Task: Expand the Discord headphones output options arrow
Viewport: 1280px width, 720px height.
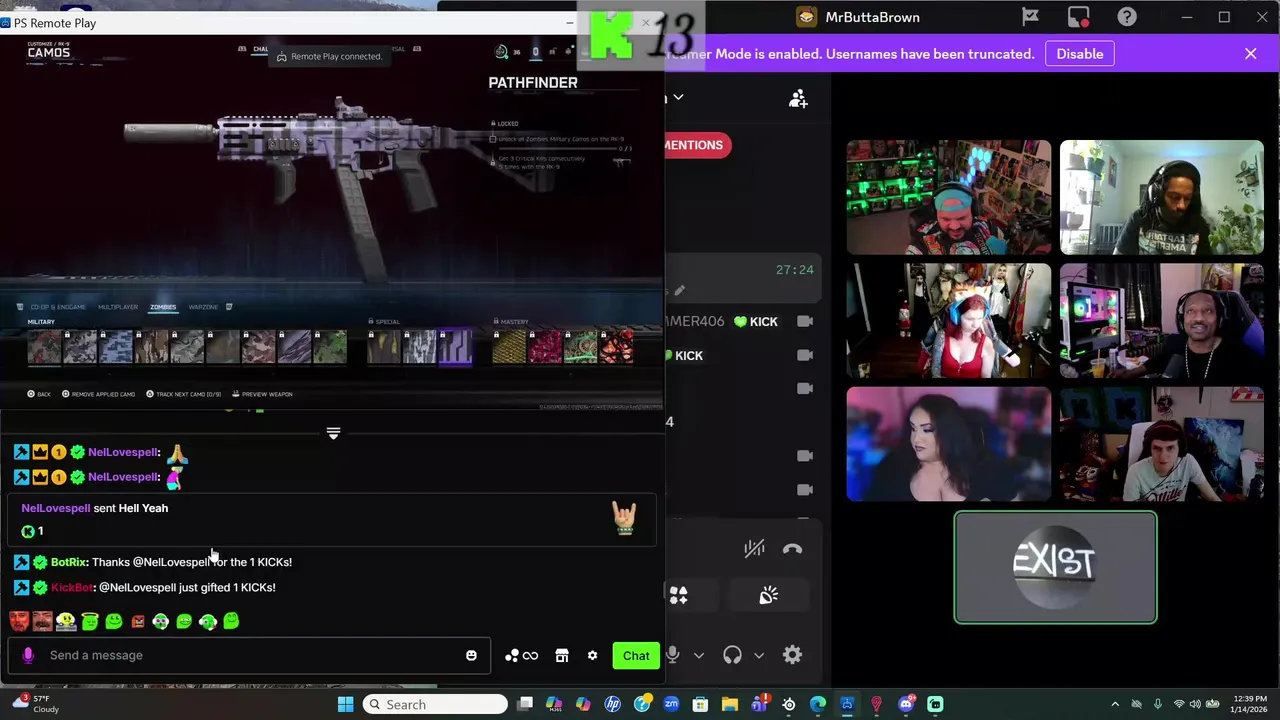Action: [759, 656]
